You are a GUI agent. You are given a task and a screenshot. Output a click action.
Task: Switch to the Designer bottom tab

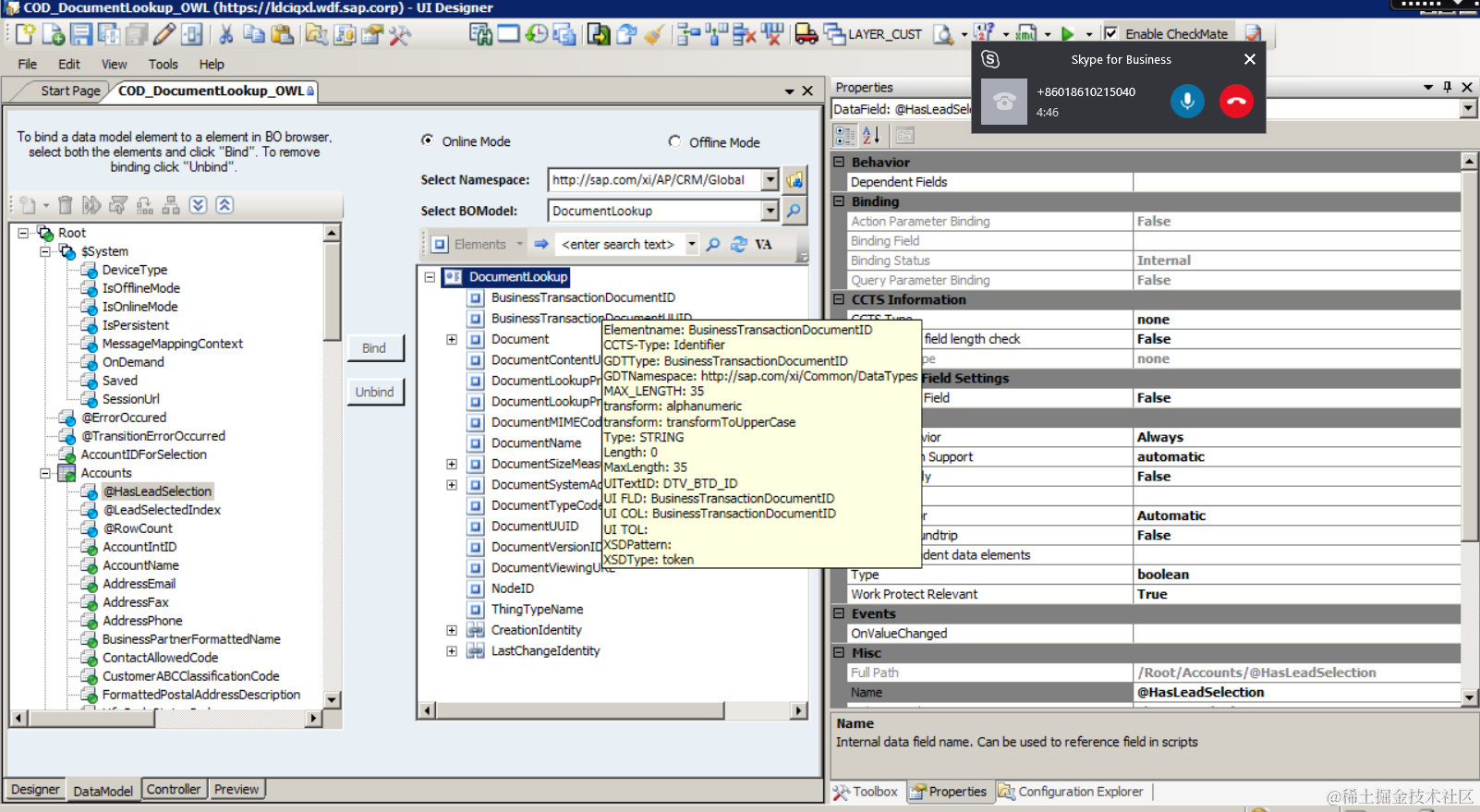(x=36, y=790)
